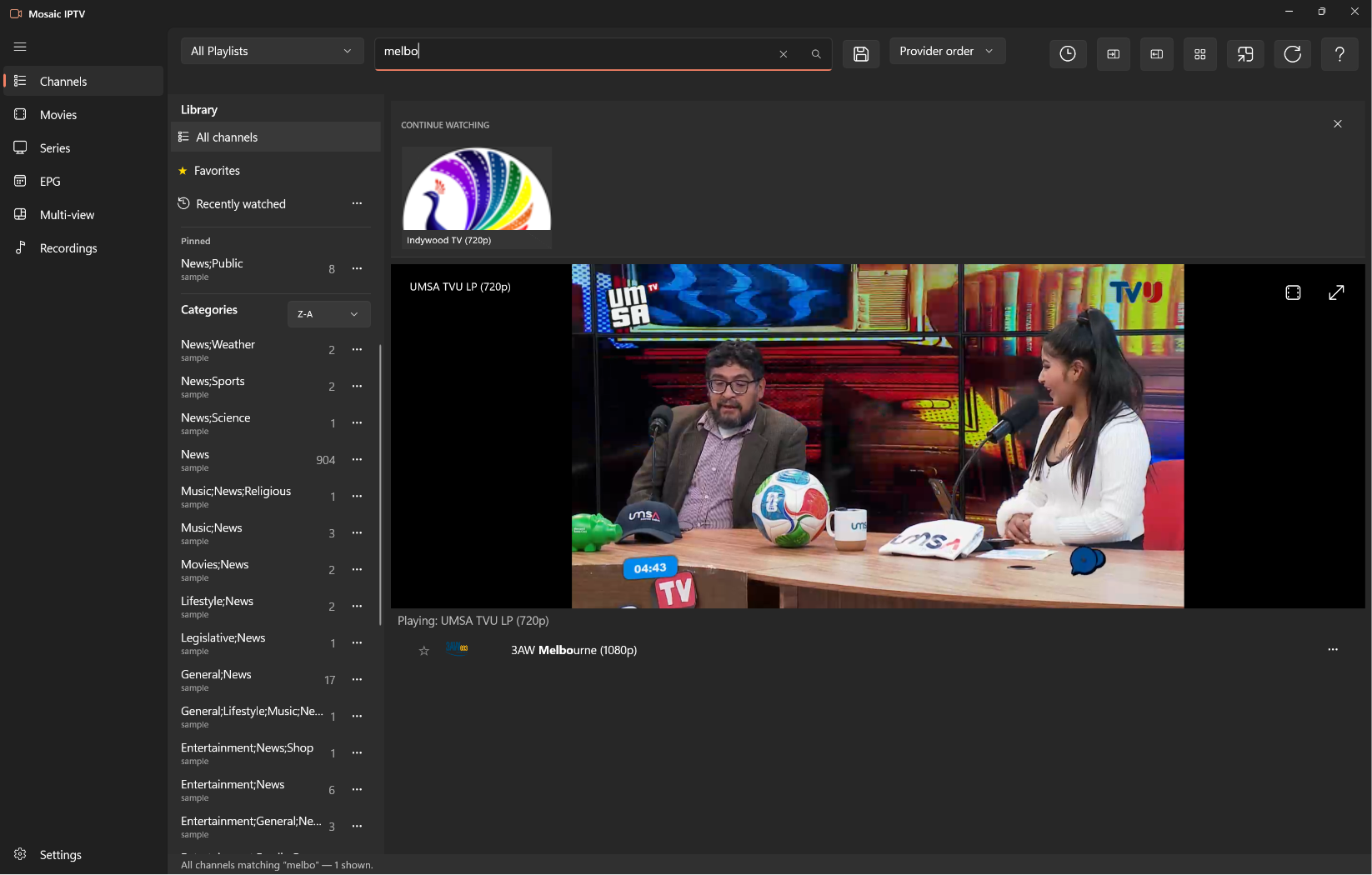
Task: Star 3AW Melbourne as a favorite
Action: (424, 651)
